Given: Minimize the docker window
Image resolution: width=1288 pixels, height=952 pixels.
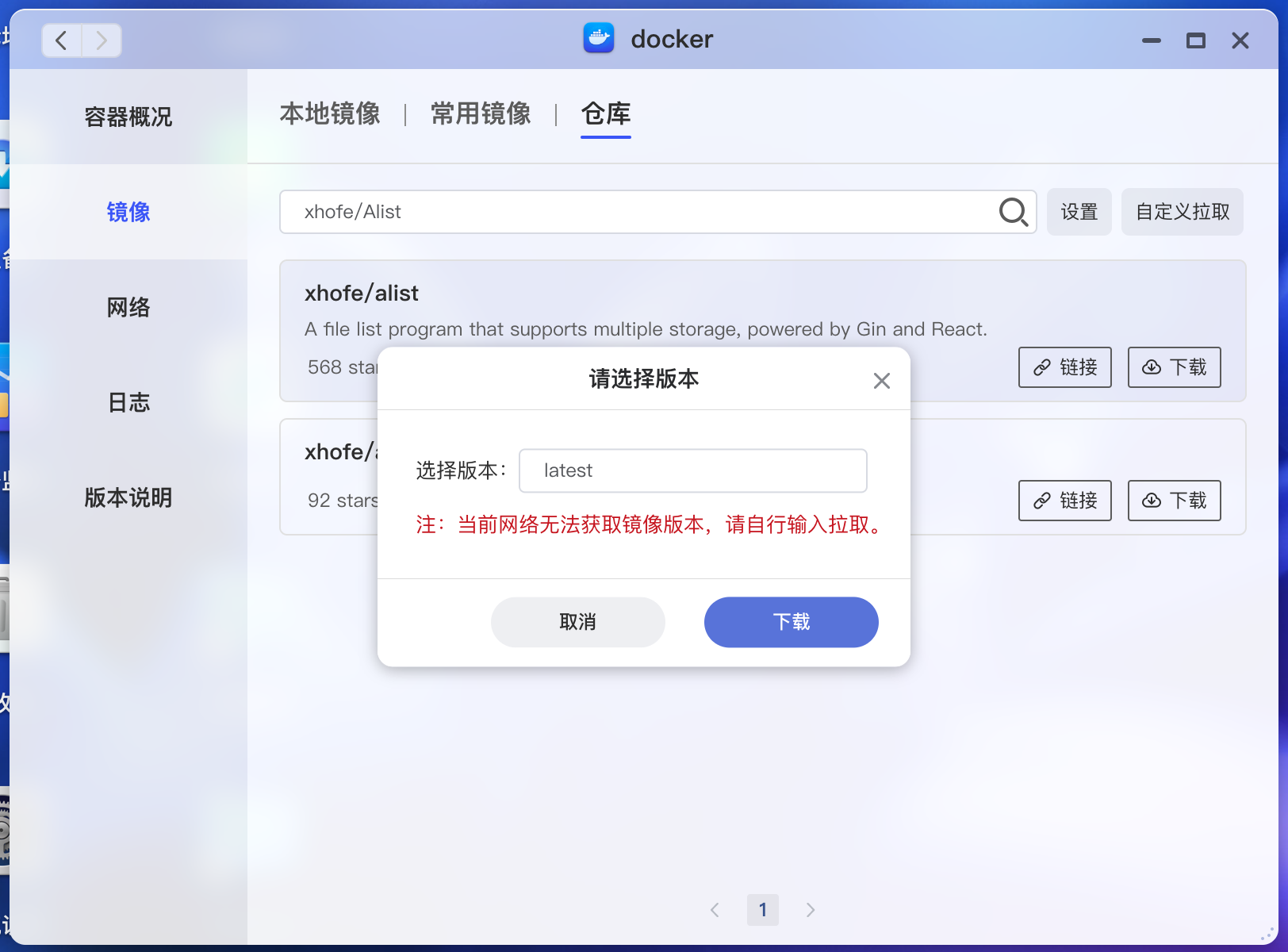Looking at the screenshot, I should tap(1151, 40).
